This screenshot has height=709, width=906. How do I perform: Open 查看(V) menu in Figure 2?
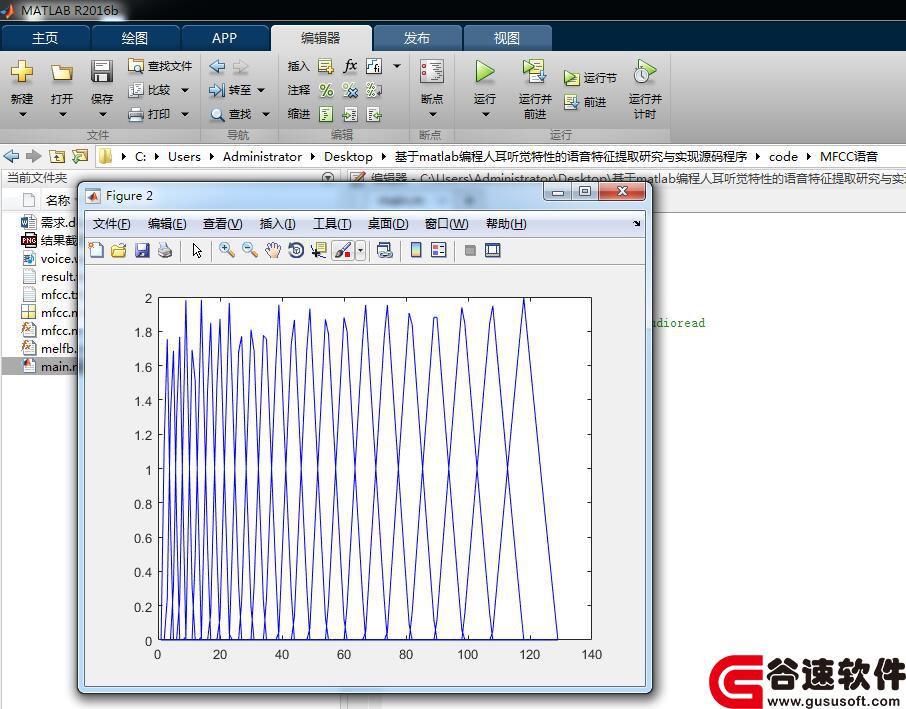222,224
